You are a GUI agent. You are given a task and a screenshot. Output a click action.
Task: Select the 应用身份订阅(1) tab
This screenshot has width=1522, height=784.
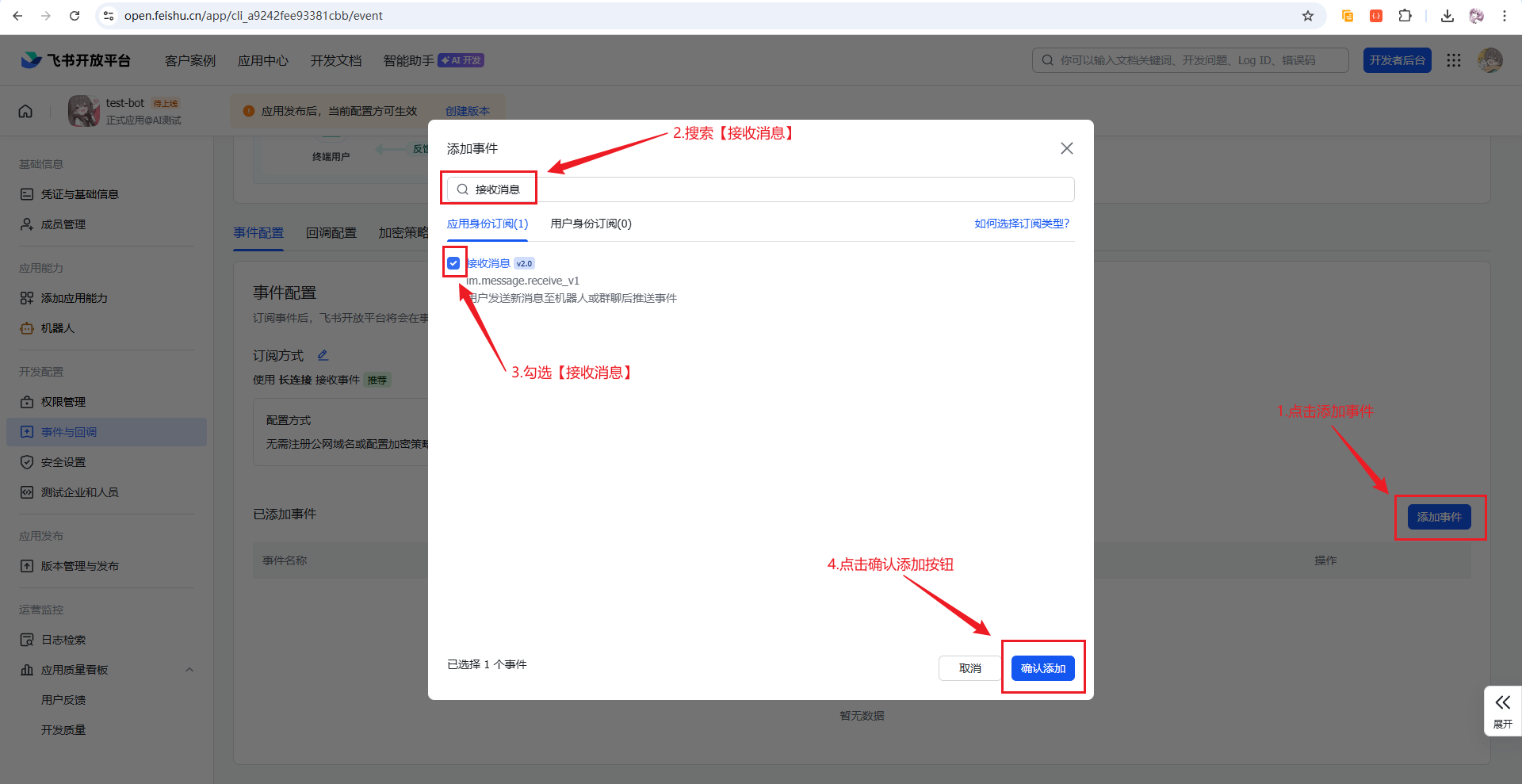click(x=487, y=224)
